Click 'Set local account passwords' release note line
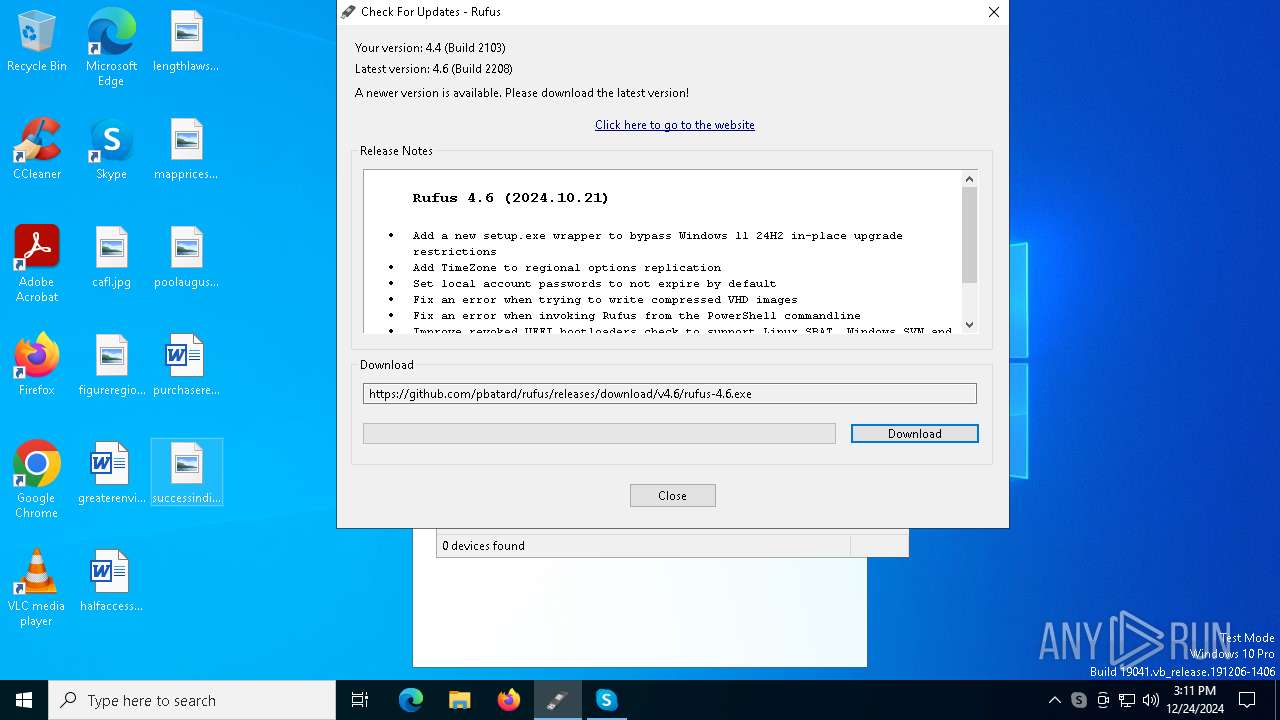The image size is (1280, 720). click(x=594, y=284)
